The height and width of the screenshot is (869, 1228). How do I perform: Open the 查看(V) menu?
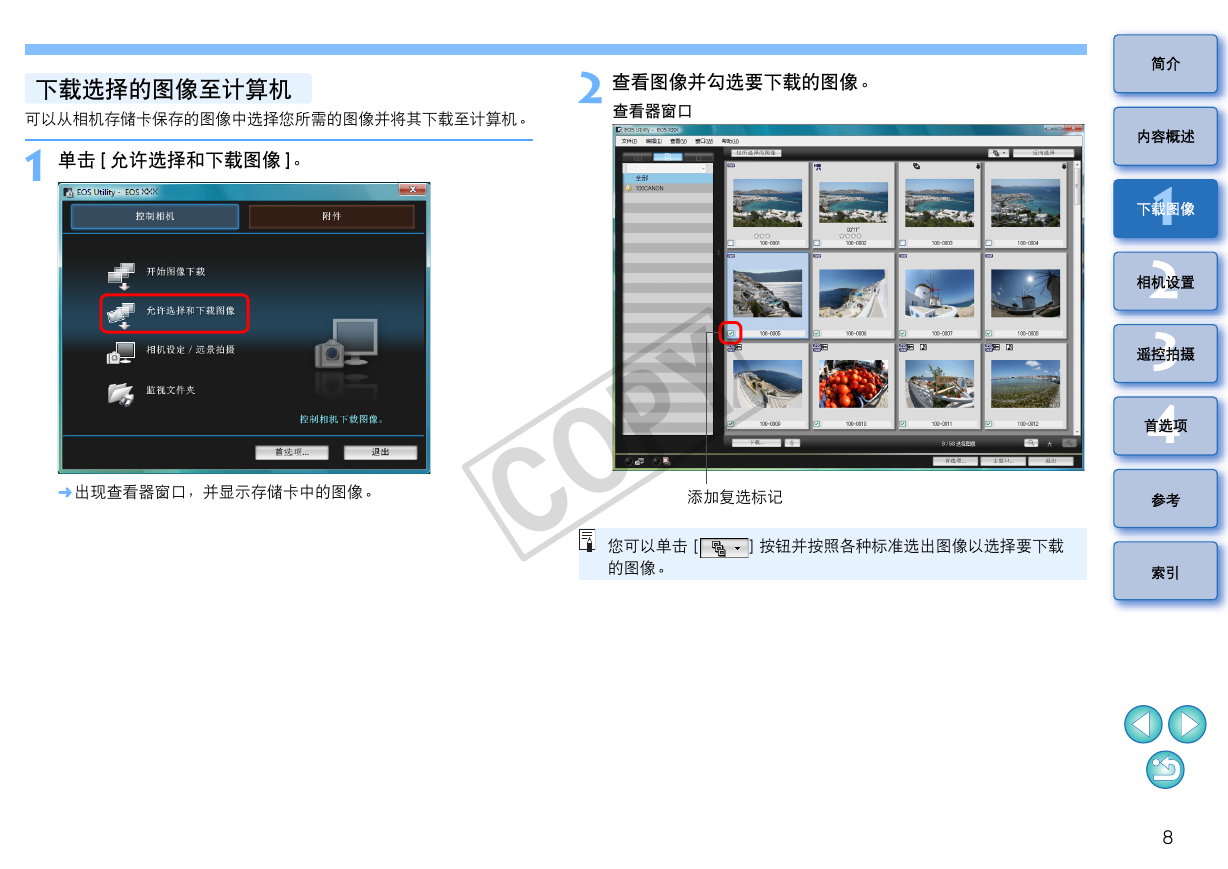coord(677,141)
